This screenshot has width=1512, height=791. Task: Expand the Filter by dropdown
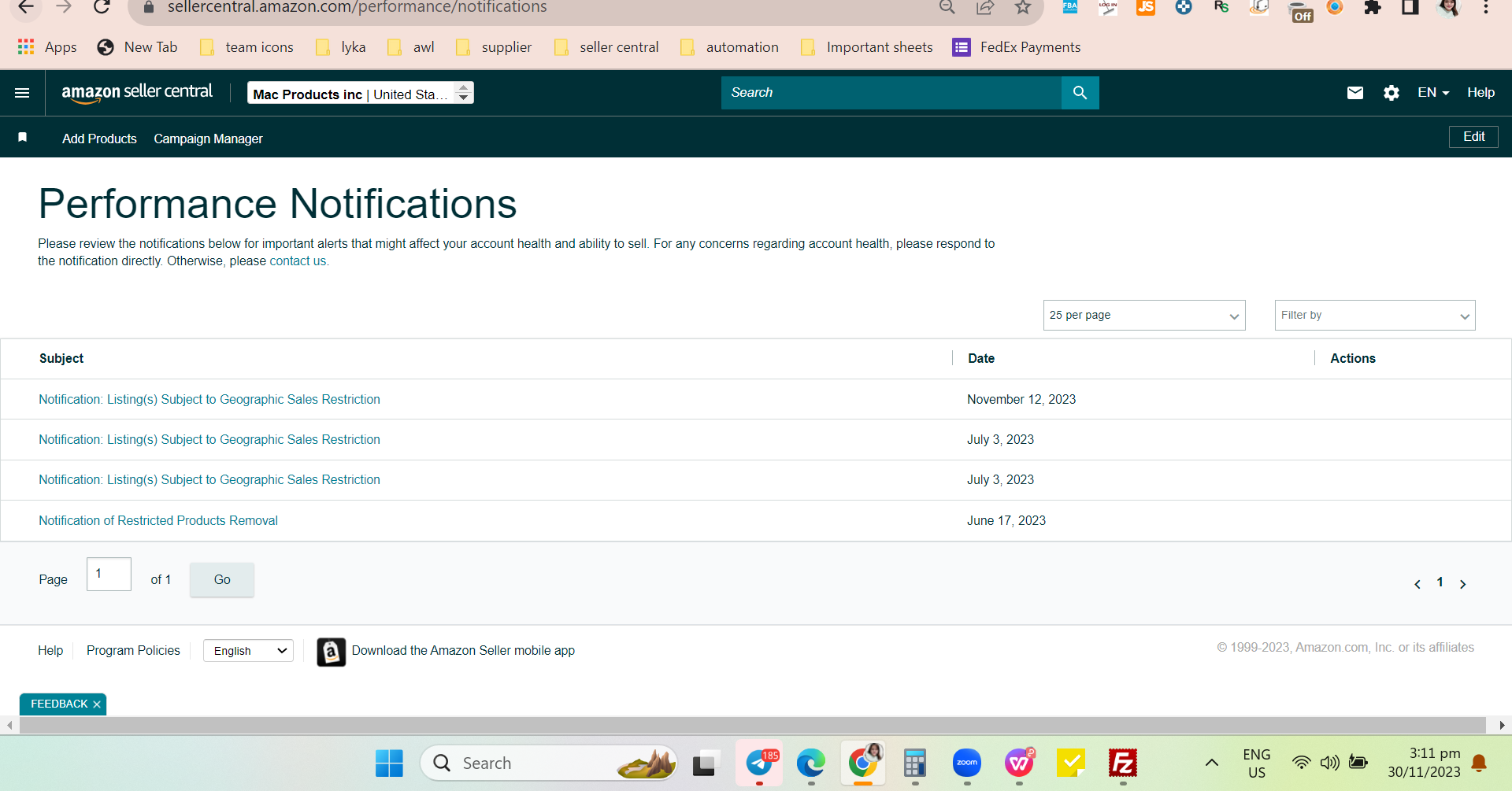click(1375, 316)
